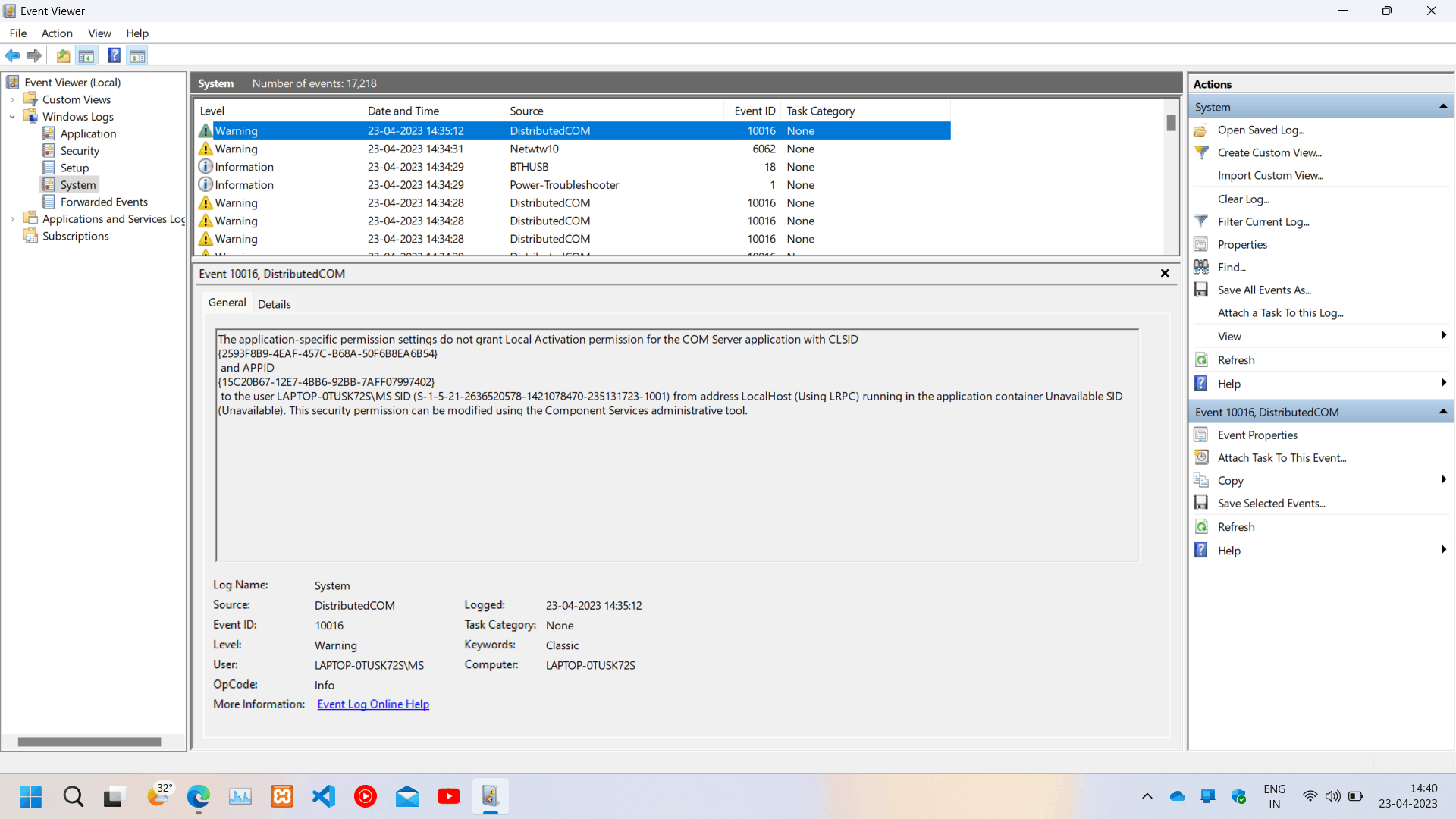Select the General tab
This screenshot has height=819, width=1456.
pos(227,302)
